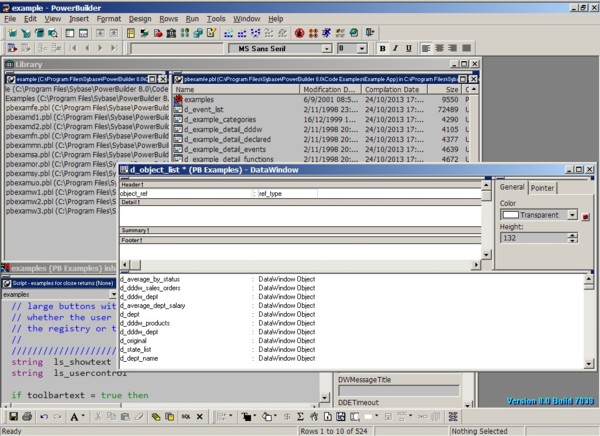Open the Rows menu
600x436 pixels.
(x=168, y=19)
